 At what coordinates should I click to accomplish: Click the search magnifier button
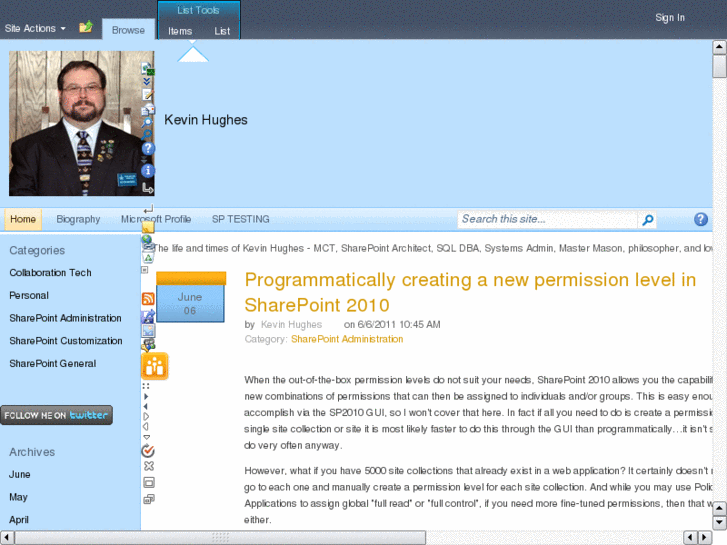(648, 219)
